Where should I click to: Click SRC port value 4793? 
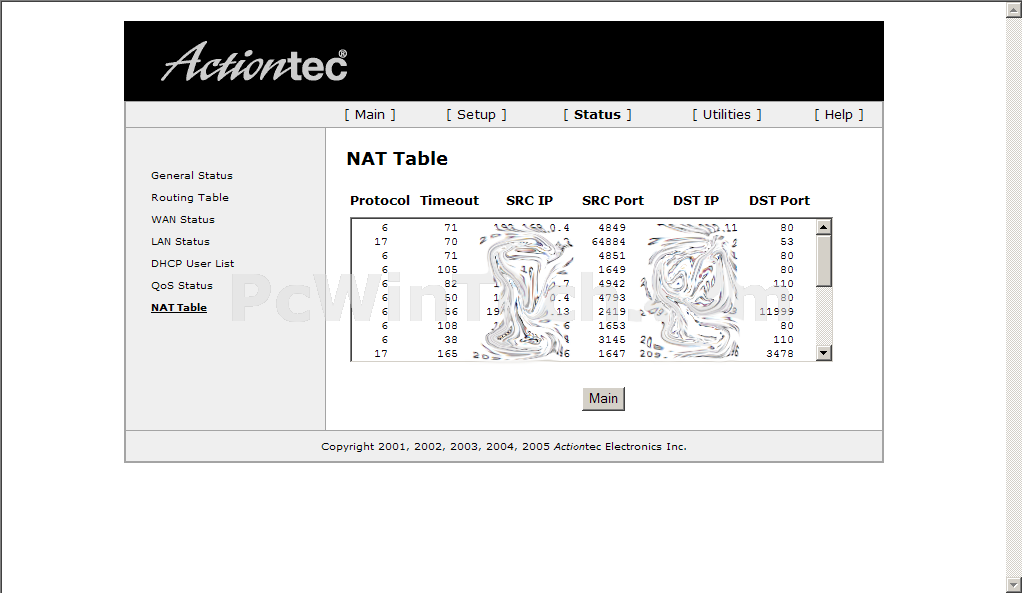(x=612, y=298)
